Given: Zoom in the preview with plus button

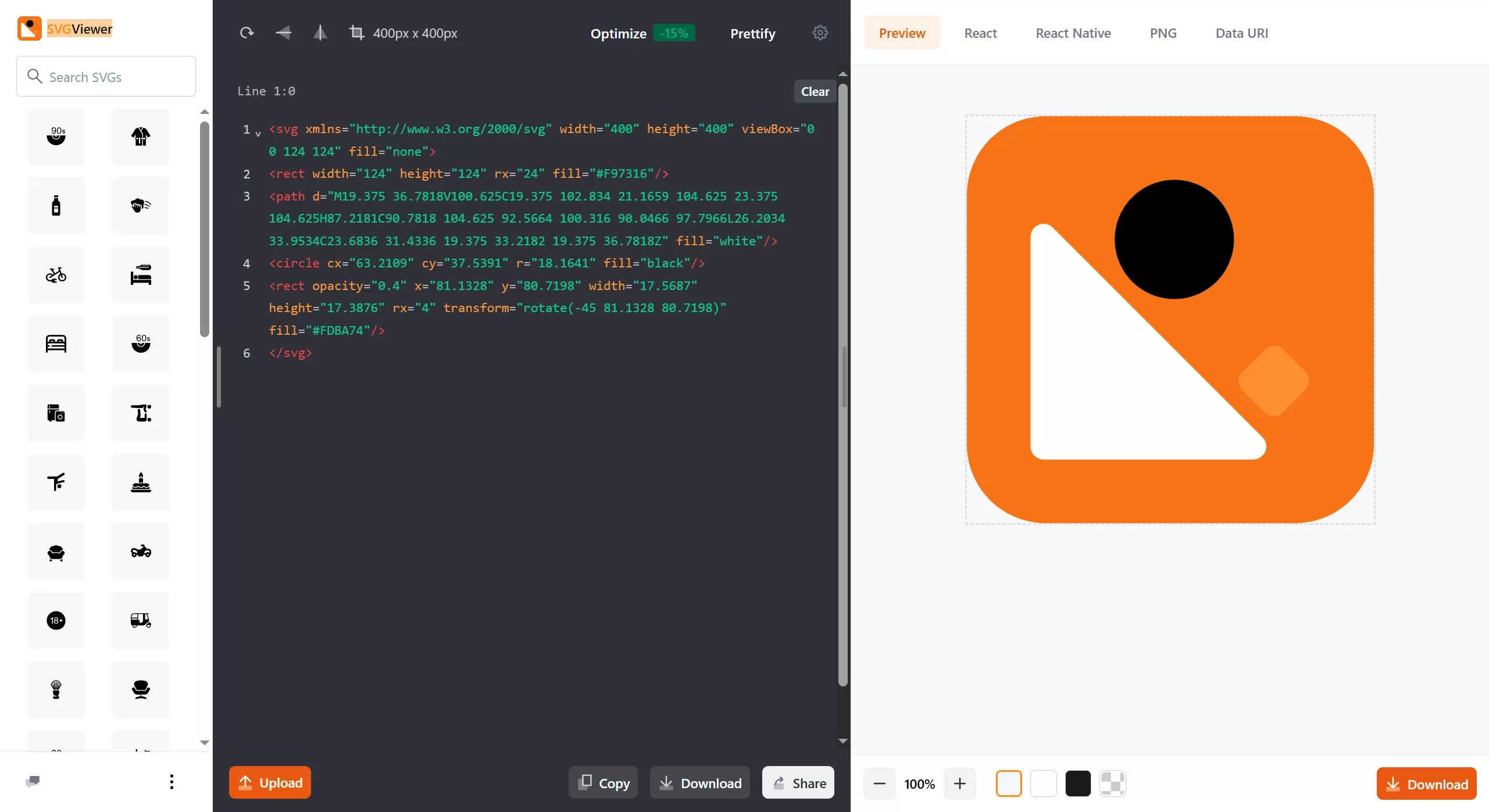Looking at the screenshot, I should point(960,784).
